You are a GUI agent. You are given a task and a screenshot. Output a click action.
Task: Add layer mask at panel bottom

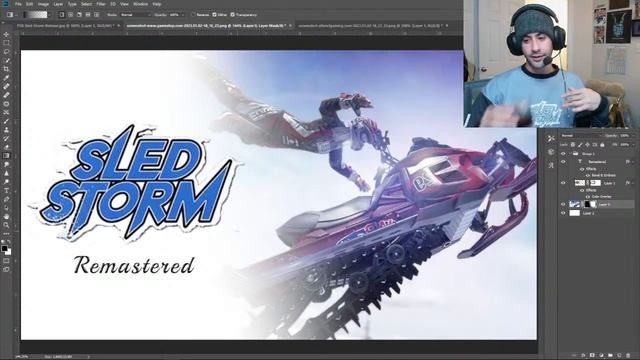pos(592,356)
